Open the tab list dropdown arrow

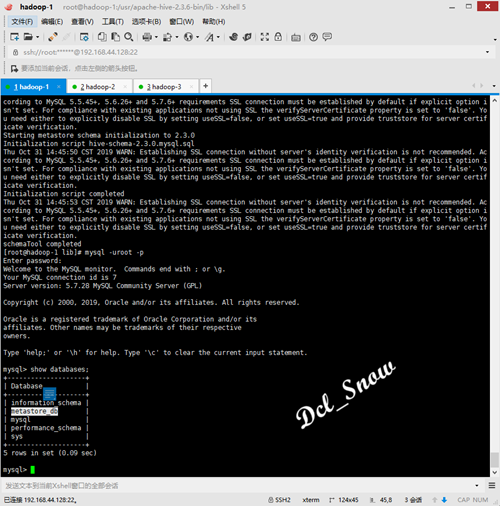pyautogui.click(x=494, y=86)
